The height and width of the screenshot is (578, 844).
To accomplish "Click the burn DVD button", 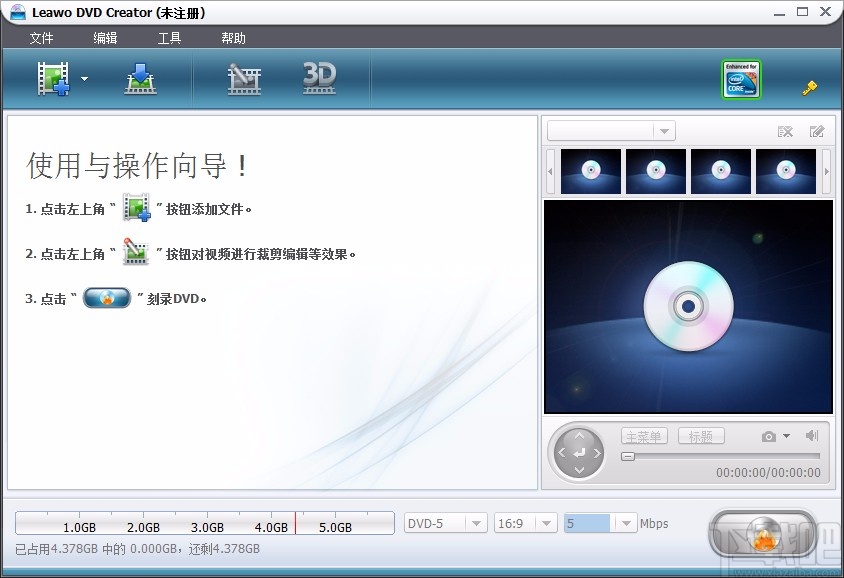I will [x=763, y=533].
